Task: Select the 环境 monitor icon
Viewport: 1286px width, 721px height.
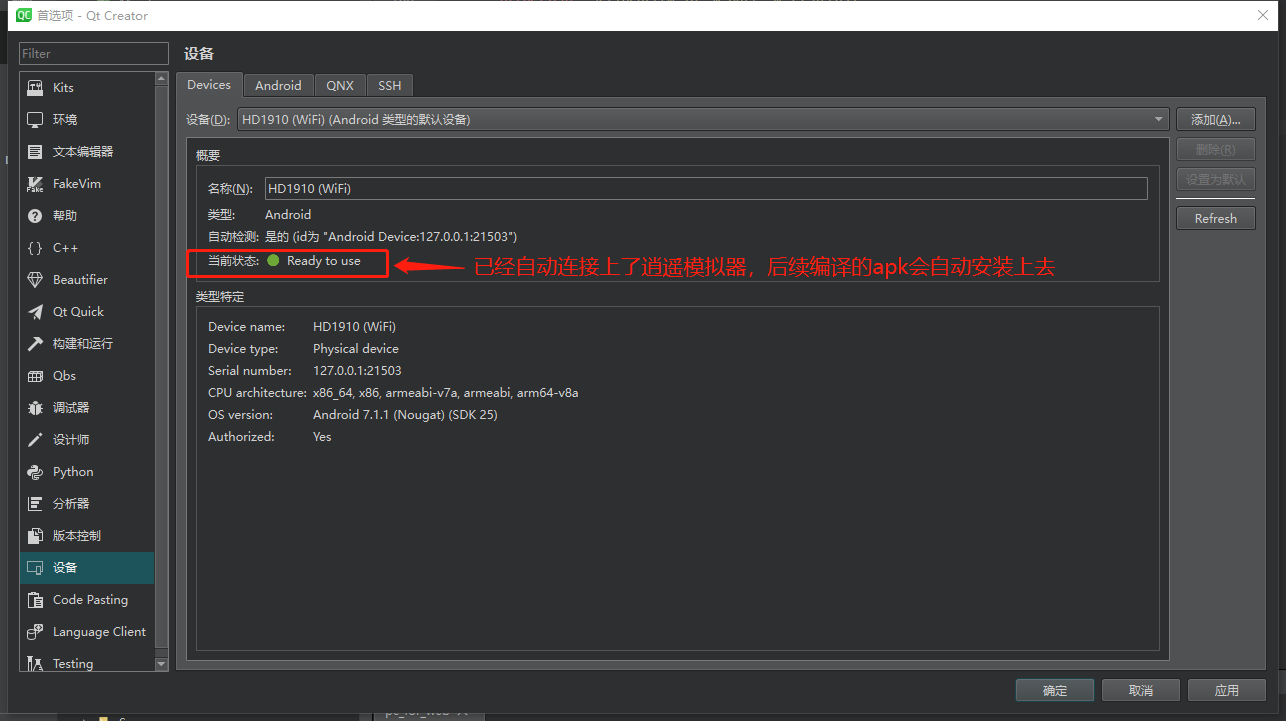Action: tap(35, 120)
